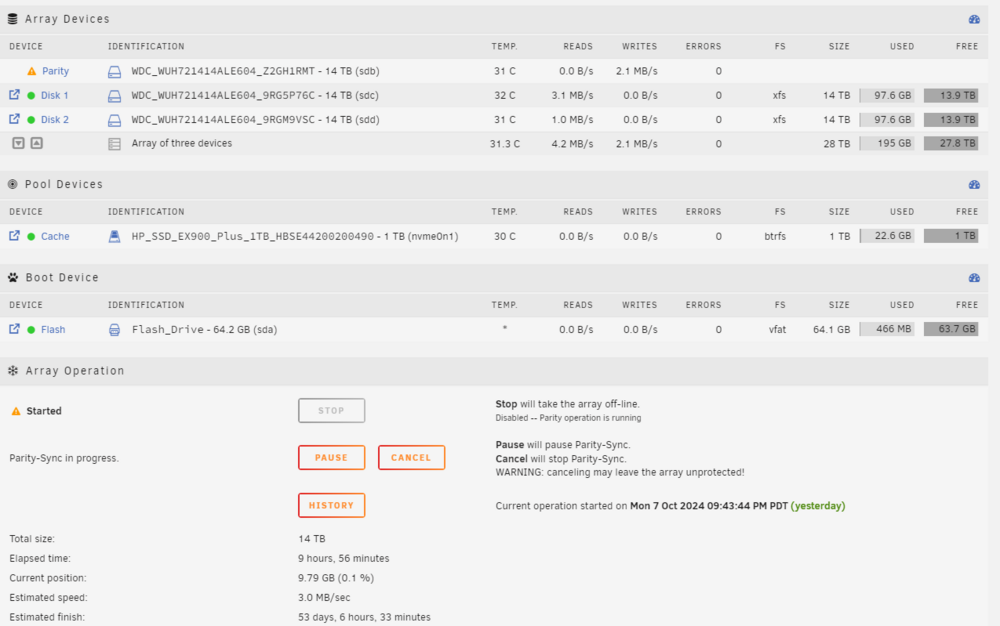Click Disk 1 used 97.6 GB bar

pos(886,96)
